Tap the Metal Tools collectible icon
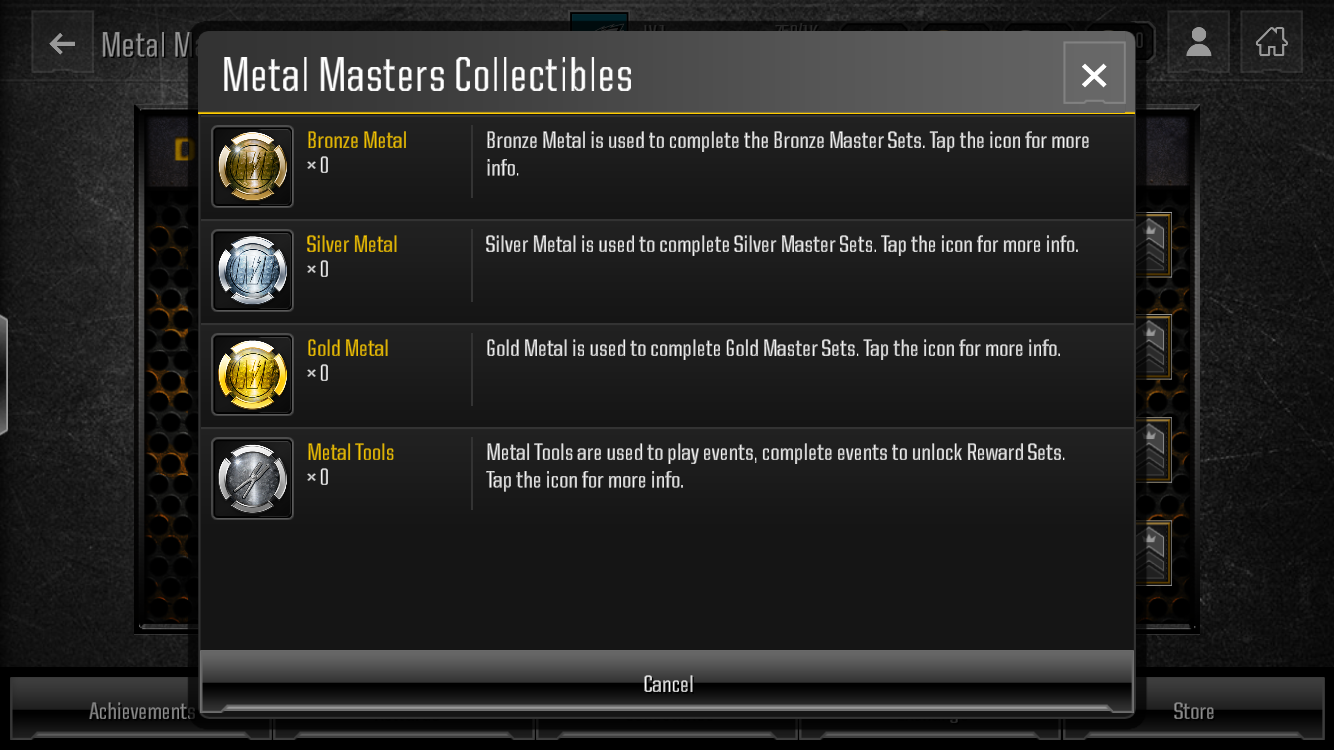This screenshot has width=1334, height=750. (x=252, y=478)
